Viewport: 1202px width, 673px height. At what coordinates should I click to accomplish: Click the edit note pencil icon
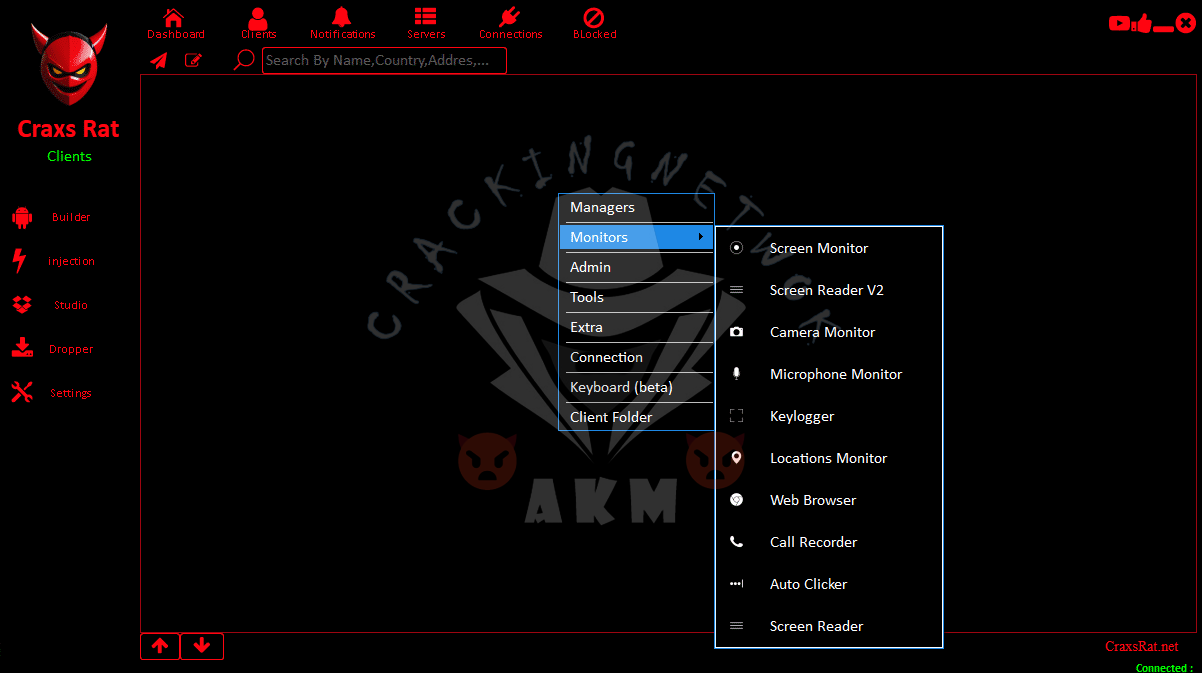point(193,60)
